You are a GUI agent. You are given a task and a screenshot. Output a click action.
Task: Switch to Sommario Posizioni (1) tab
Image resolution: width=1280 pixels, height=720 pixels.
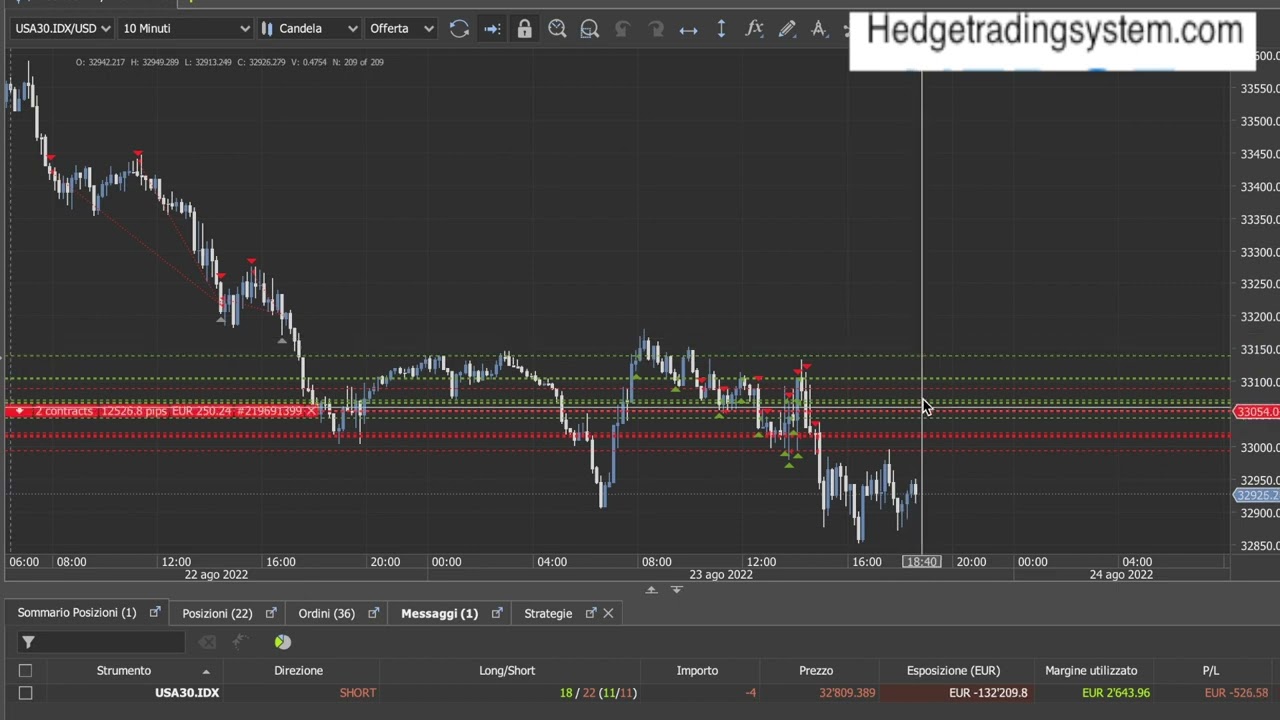(77, 613)
